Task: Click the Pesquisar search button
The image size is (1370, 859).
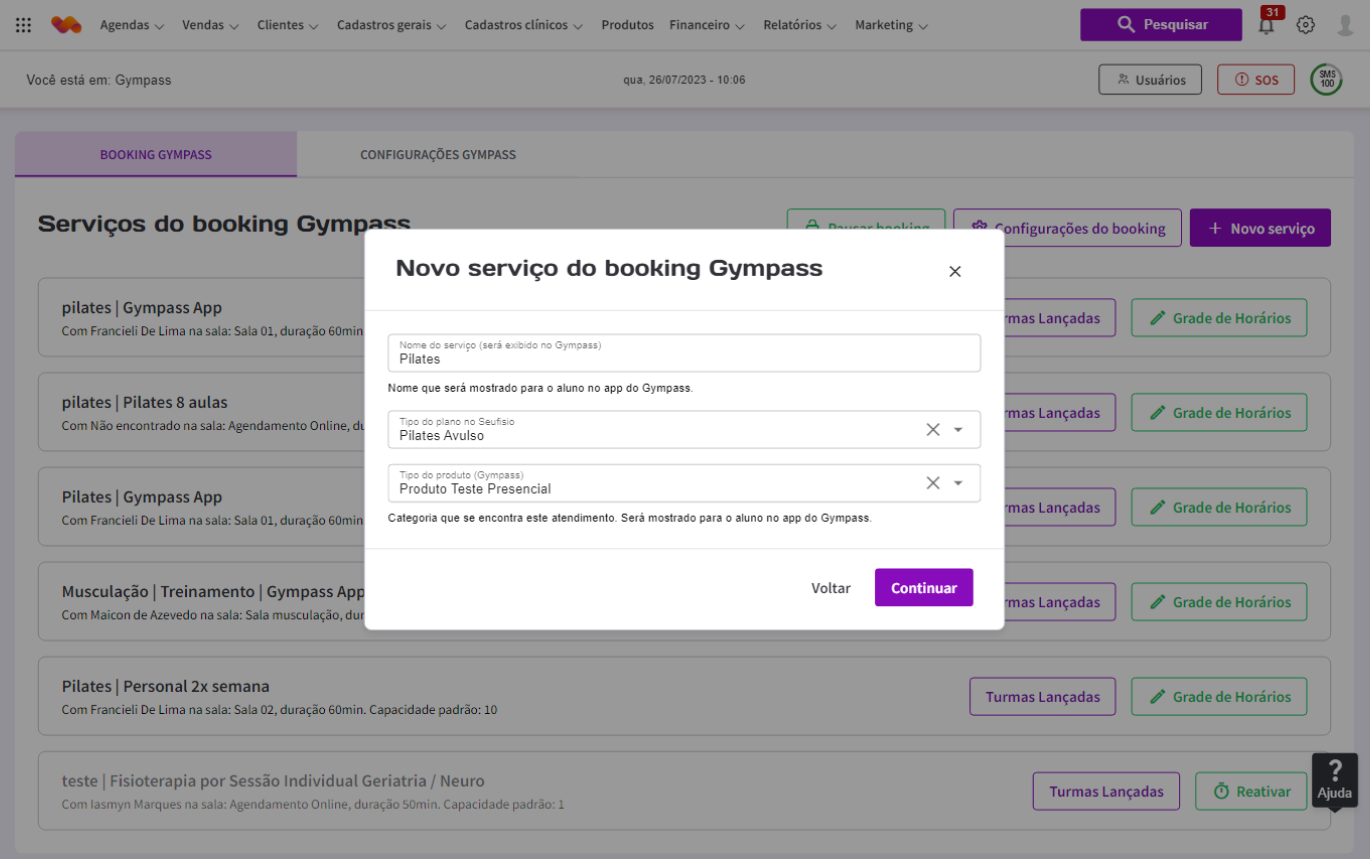Action: [1161, 25]
